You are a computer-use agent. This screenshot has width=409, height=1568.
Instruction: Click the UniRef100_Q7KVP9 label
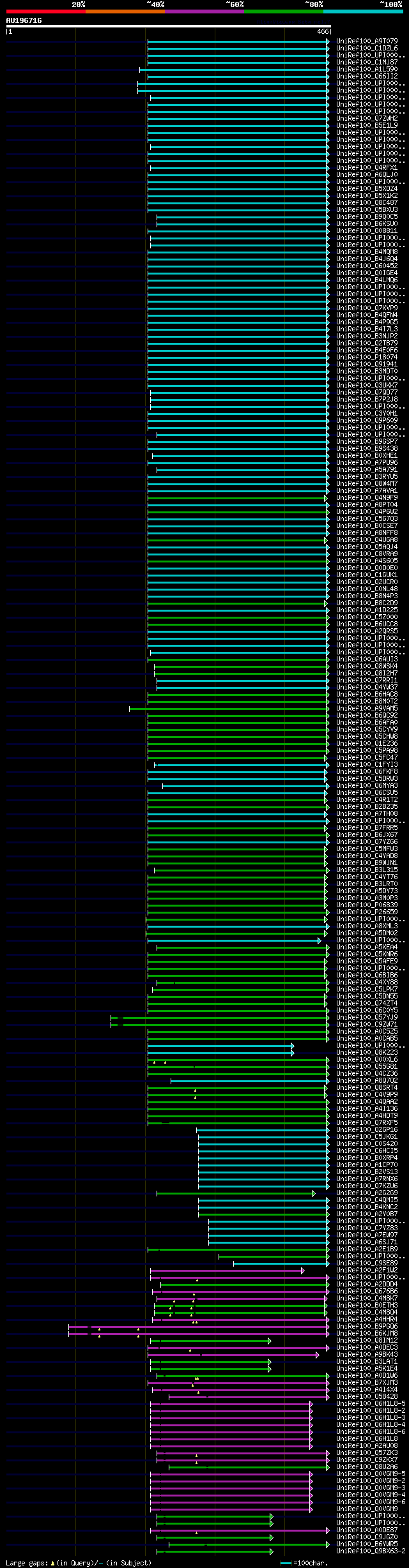(367, 308)
